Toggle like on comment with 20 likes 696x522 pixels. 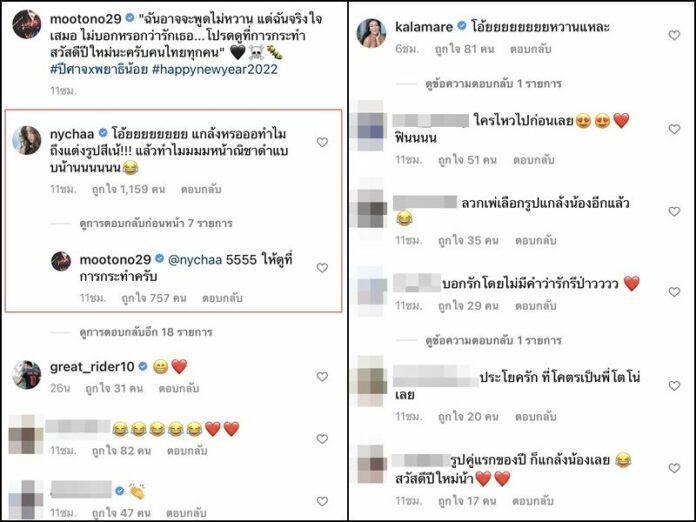pyautogui.click(x=674, y=386)
